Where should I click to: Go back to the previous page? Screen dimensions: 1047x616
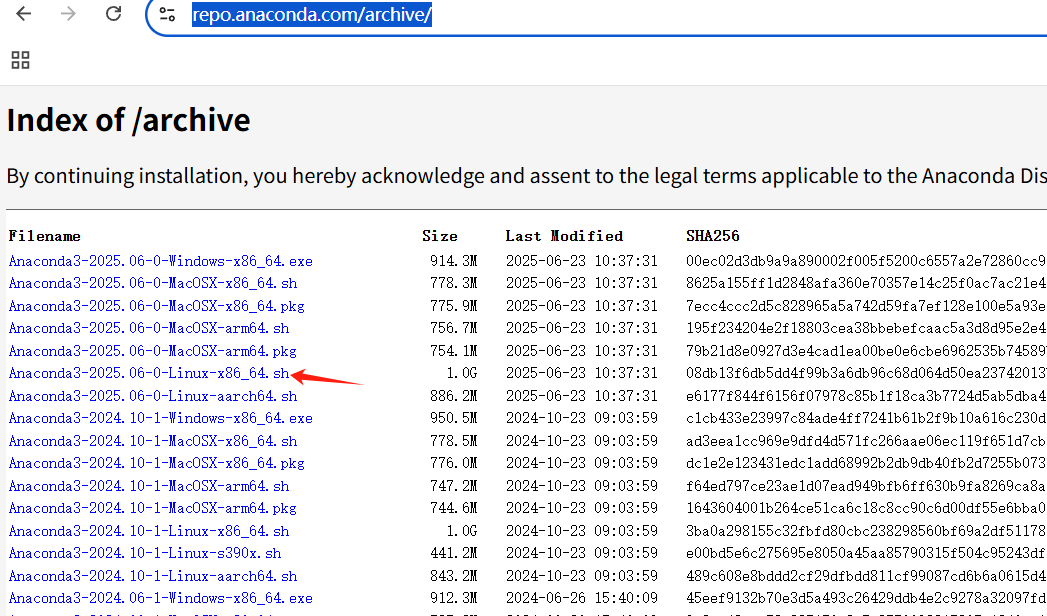(23, 13)
